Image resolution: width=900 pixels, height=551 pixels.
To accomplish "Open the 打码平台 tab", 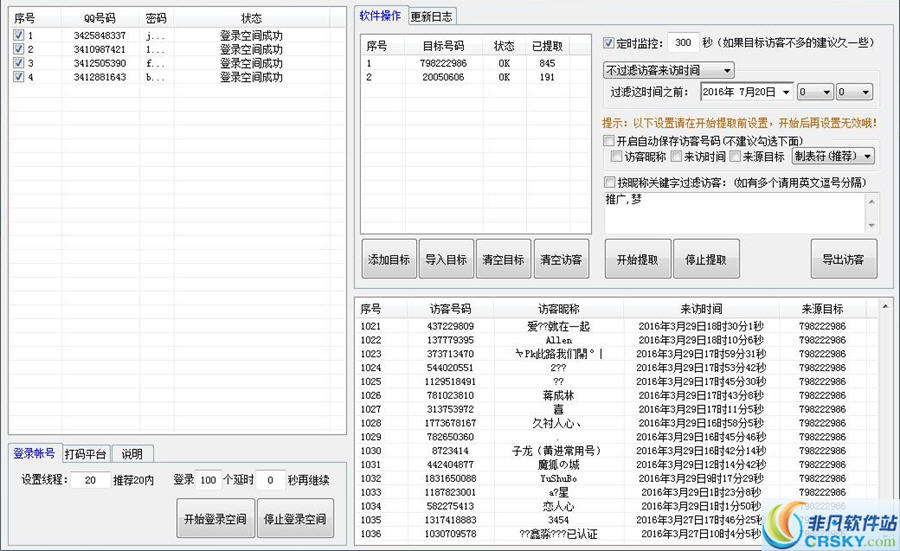I will pos(86,454).
